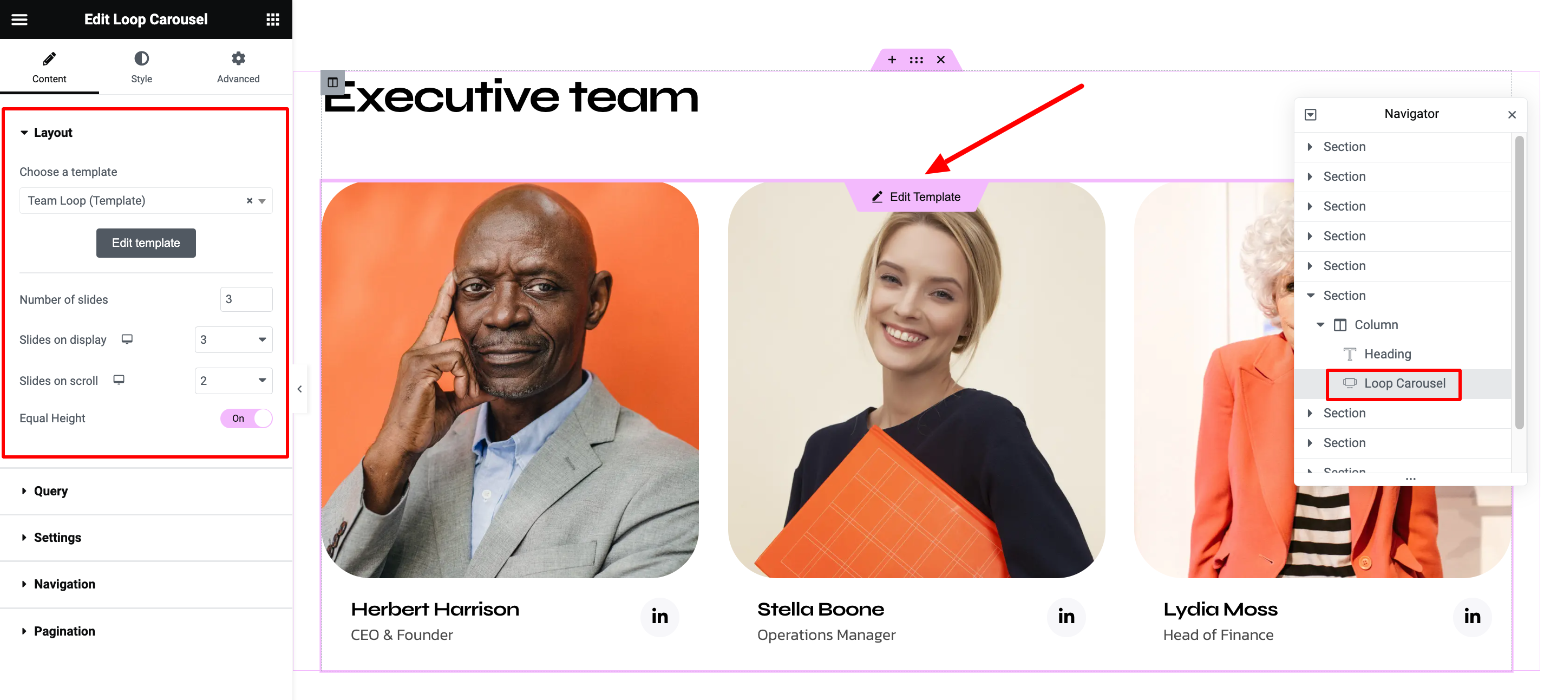Collapse the editor panel with arrow handle
1541x700 pixels.
tap(299, 389)
